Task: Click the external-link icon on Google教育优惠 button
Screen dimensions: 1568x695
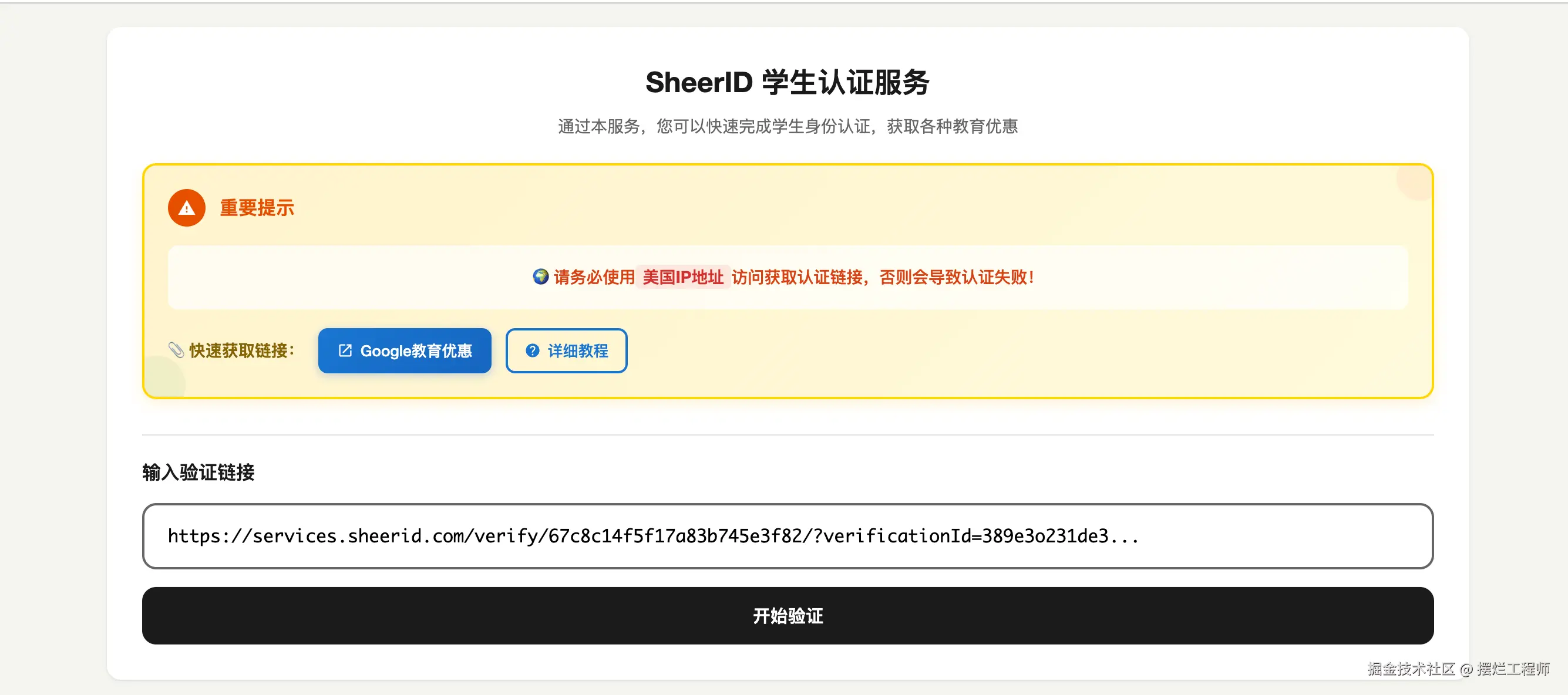Action: 345,350
